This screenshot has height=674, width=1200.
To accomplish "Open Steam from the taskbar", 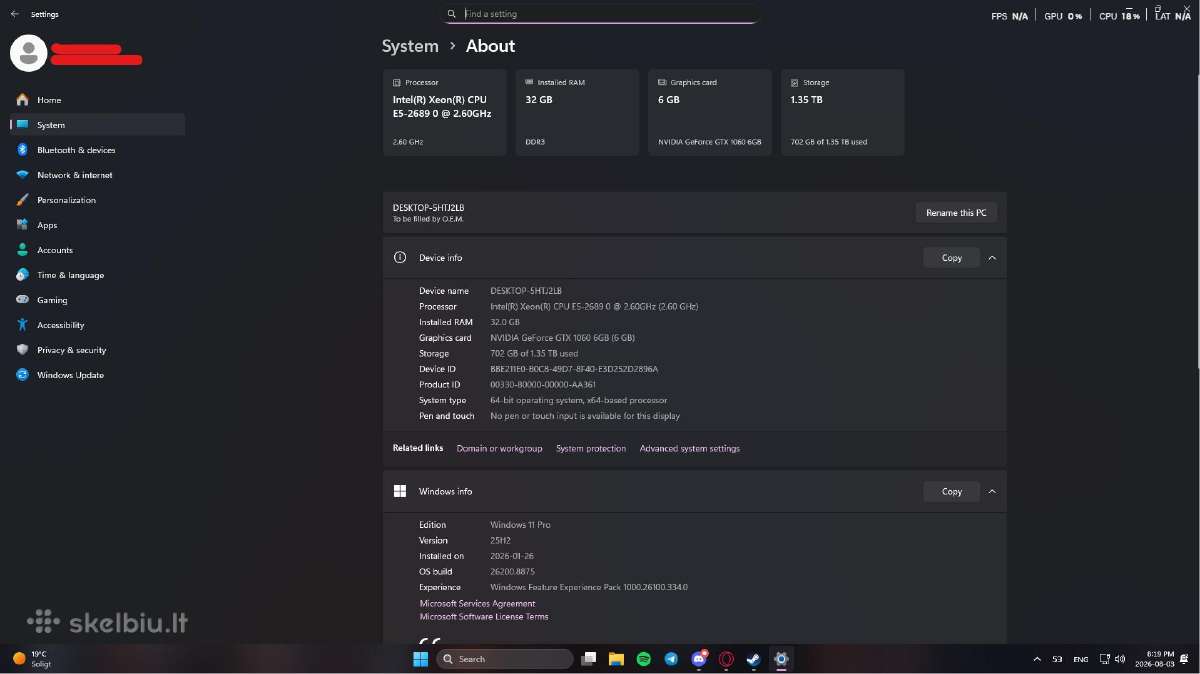I will [754, 659].
